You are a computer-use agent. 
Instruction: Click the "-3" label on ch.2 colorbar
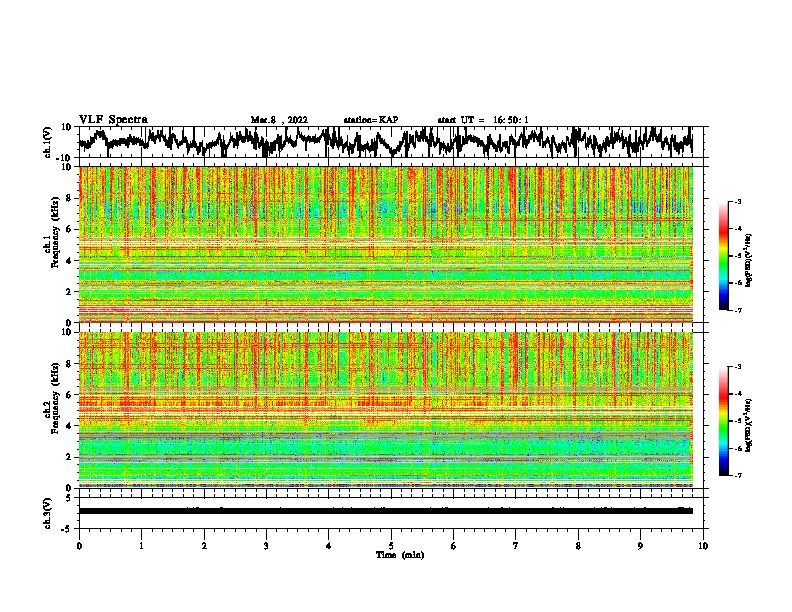pos(738,367)
